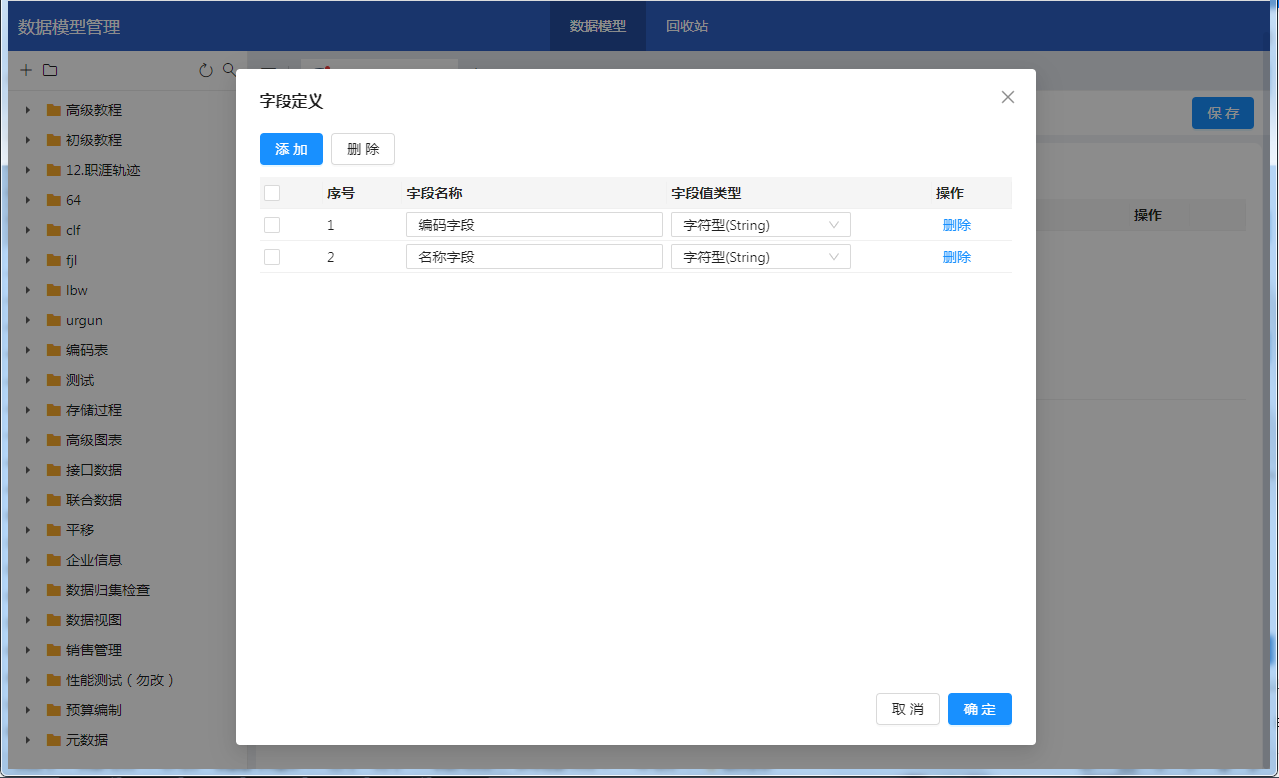Click the blue 添加 button
This screenshot has height=778, width=1279.
click(291, 149)
